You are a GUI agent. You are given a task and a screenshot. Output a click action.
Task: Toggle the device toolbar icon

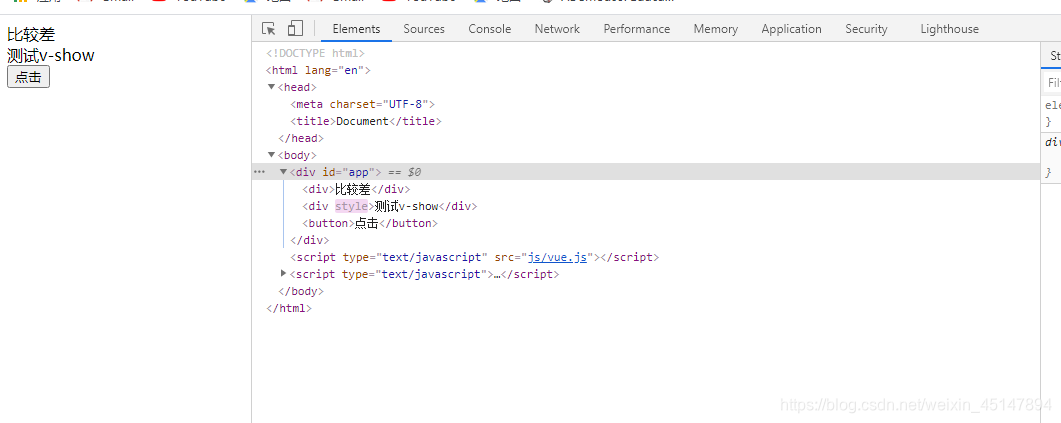(295, 28)
